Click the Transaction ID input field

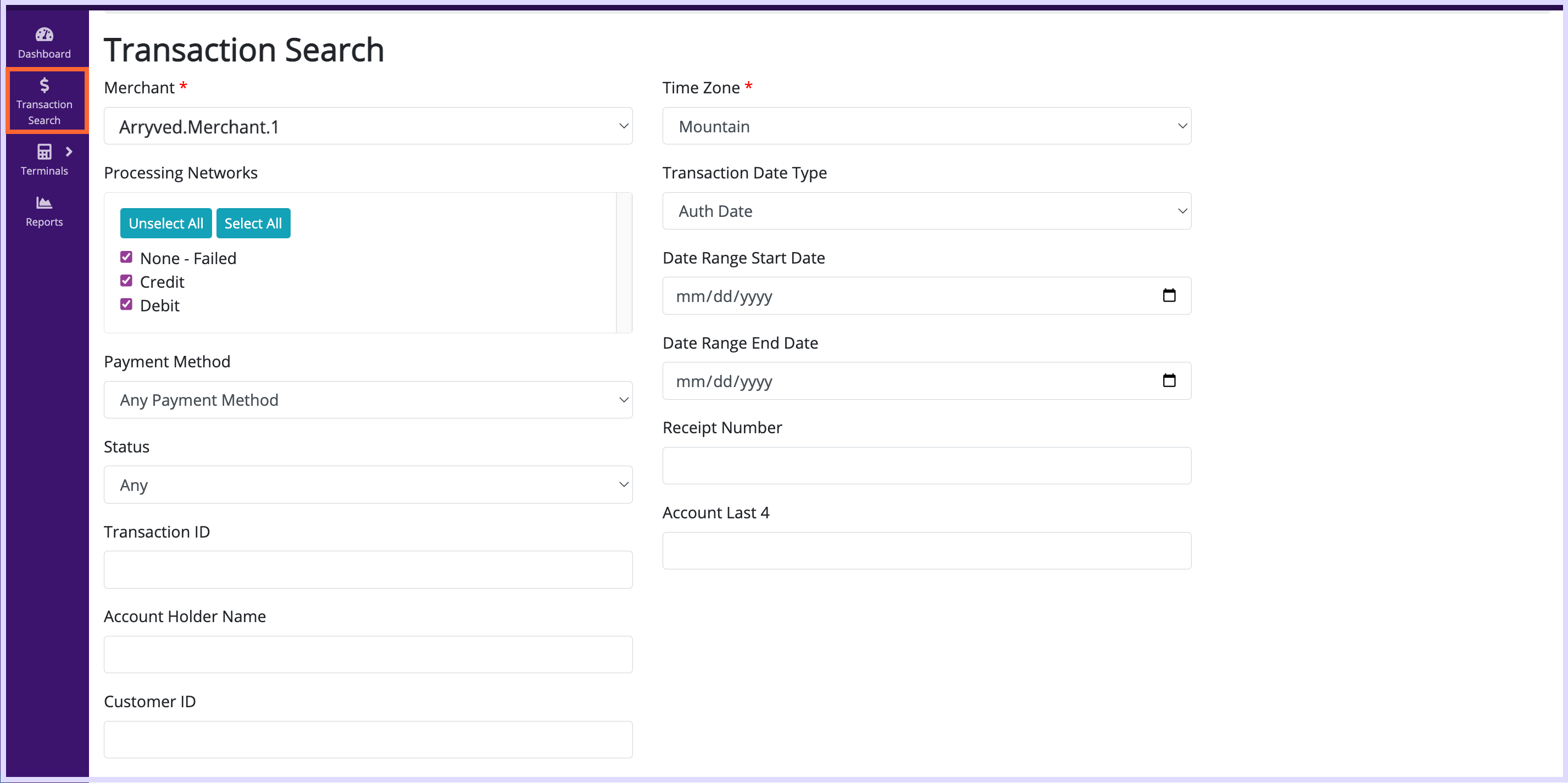click(368, 570)
